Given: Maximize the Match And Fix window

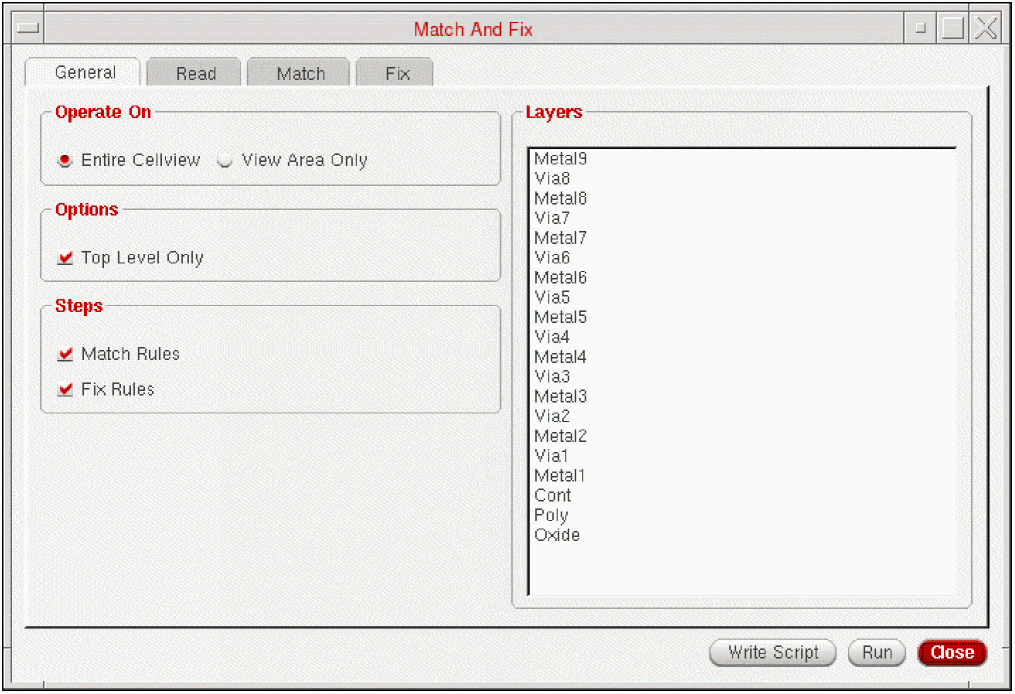Looking at the screenshot, I should pos(953,28).
